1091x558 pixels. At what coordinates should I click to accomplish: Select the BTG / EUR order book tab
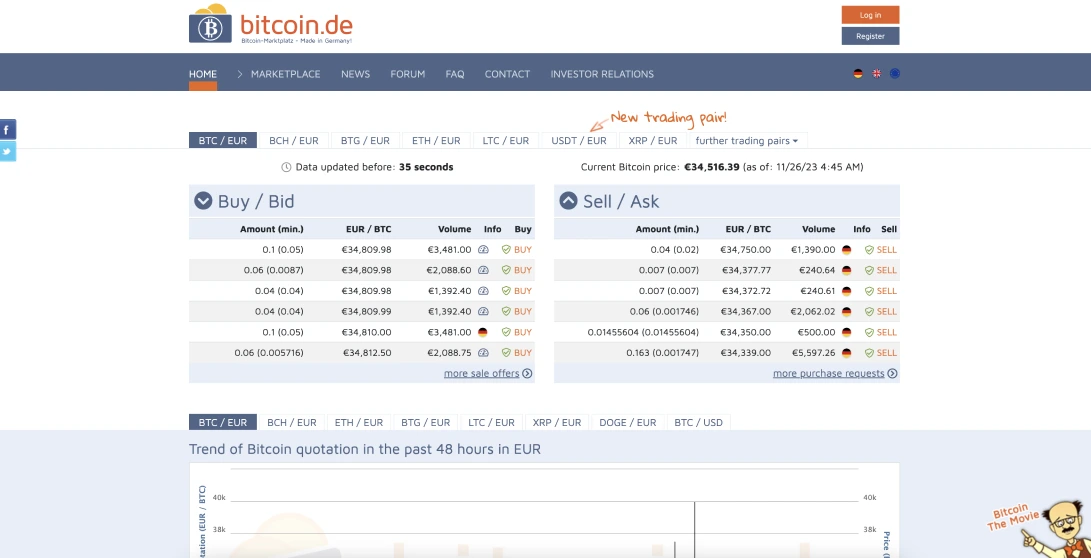(x=365, y=141)
